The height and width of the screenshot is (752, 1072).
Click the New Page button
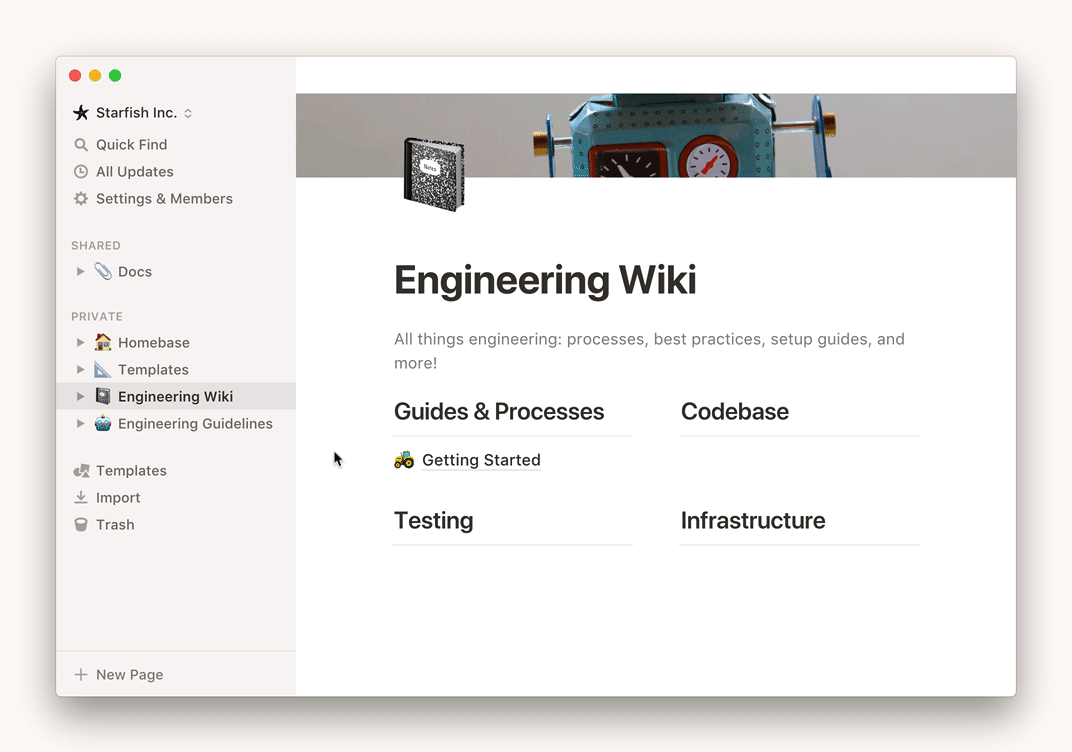pos(129,675)
